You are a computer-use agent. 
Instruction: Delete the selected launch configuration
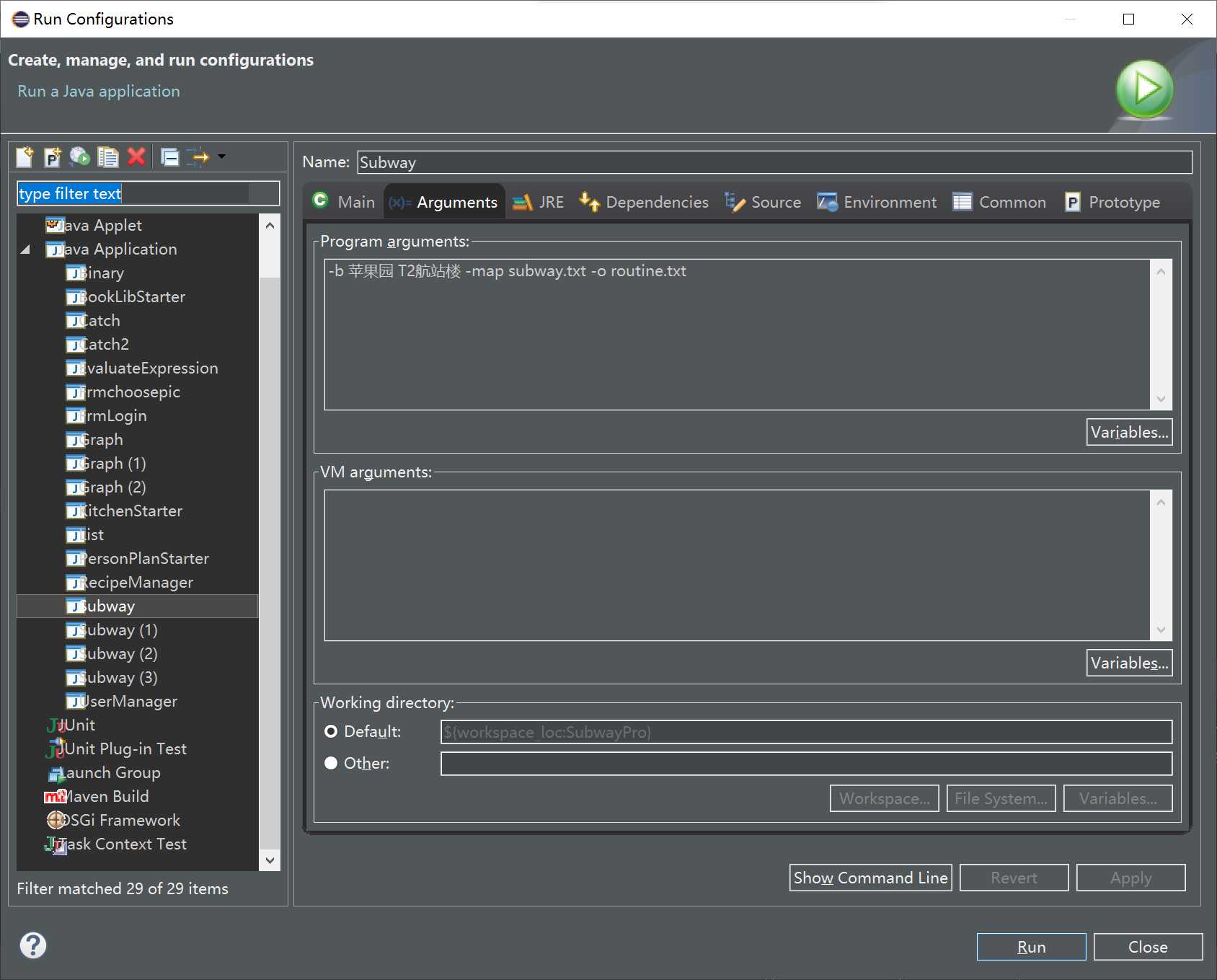pos(136,156)
